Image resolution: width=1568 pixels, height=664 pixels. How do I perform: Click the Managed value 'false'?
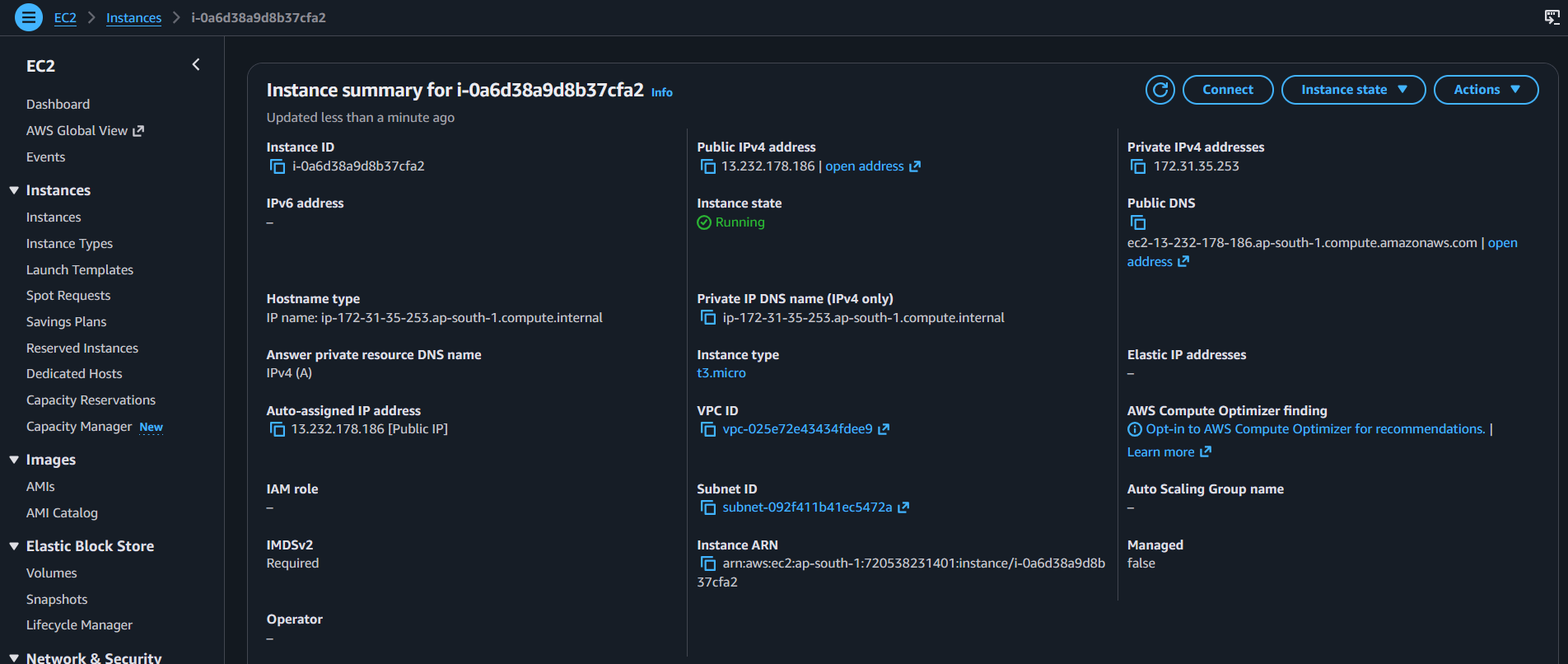tap(1141, 563)
